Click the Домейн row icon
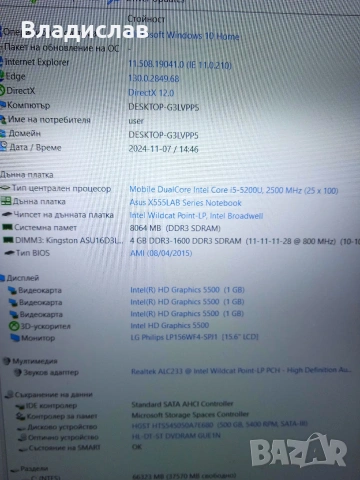 click(3, 133)
